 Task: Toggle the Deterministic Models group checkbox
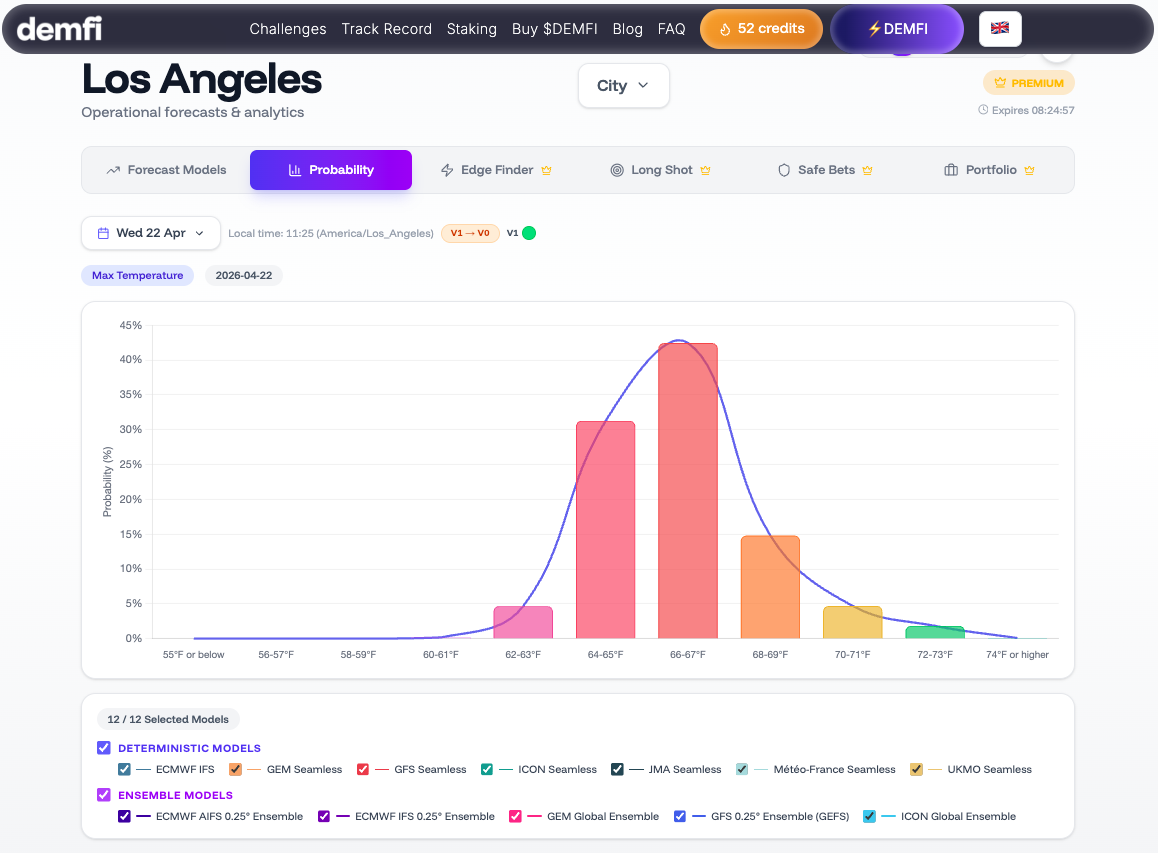coord(104,748)
